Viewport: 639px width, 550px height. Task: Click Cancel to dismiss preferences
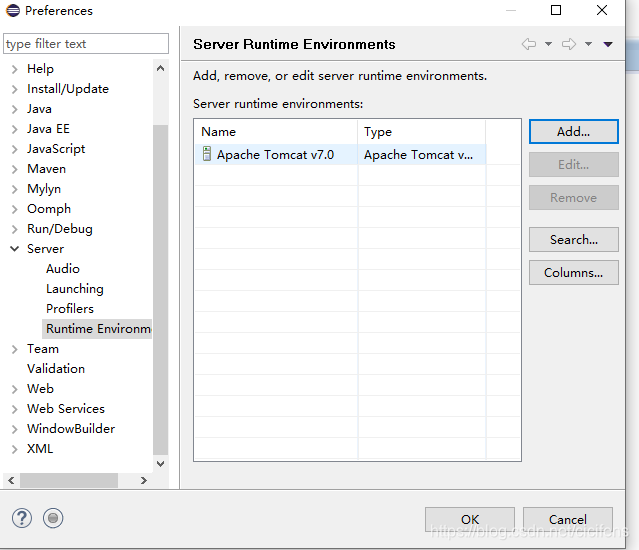tap(568, 519)
